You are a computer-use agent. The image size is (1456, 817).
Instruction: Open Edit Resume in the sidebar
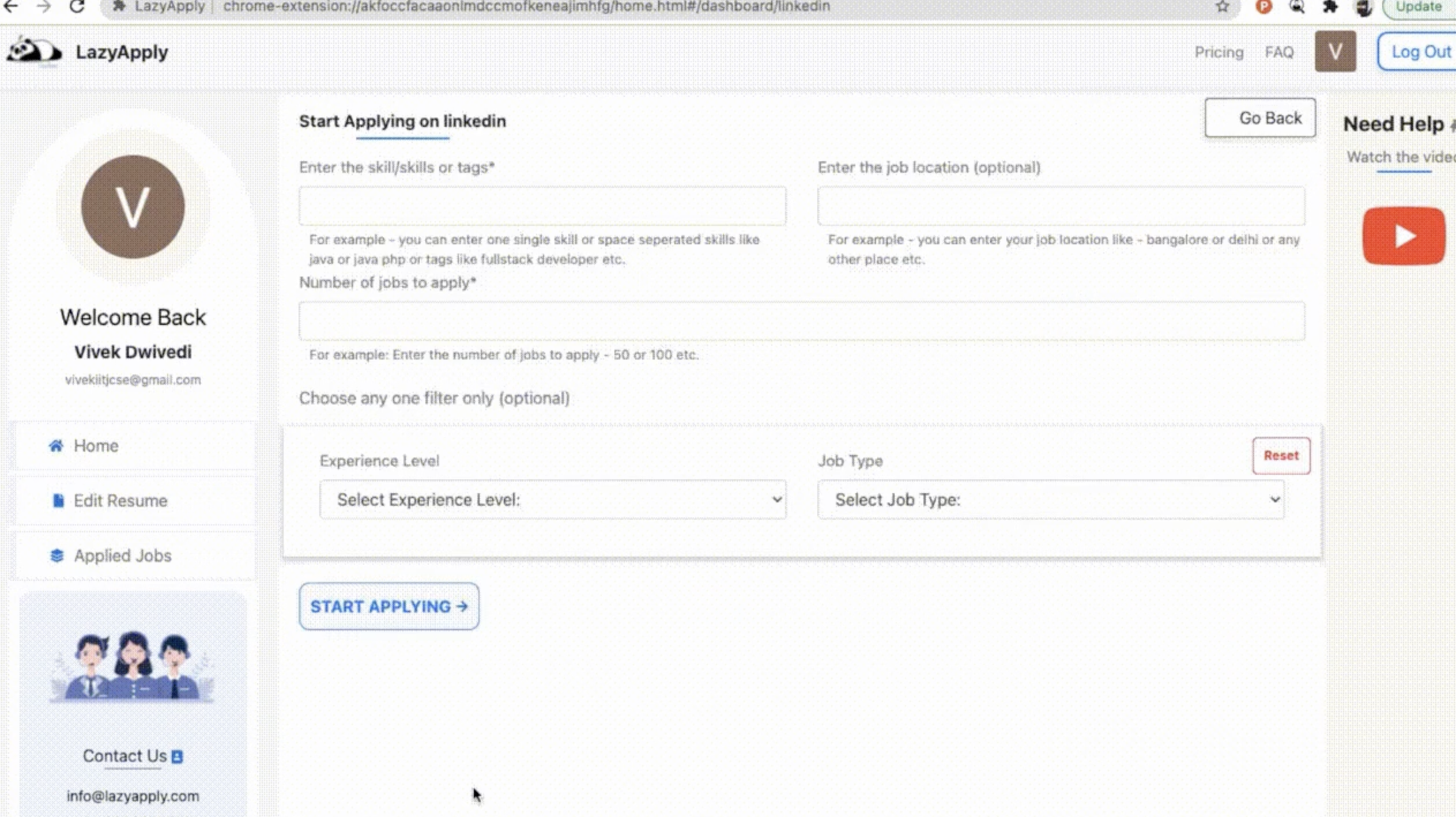[134, 501]
